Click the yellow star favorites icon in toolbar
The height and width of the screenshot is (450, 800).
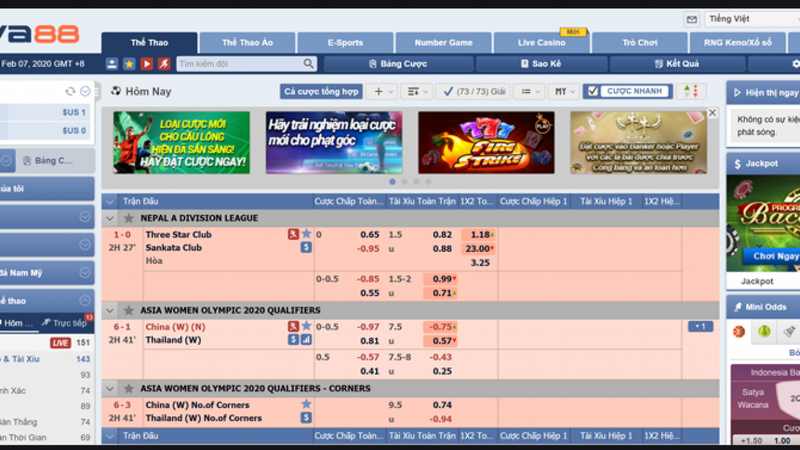(129, 63)
